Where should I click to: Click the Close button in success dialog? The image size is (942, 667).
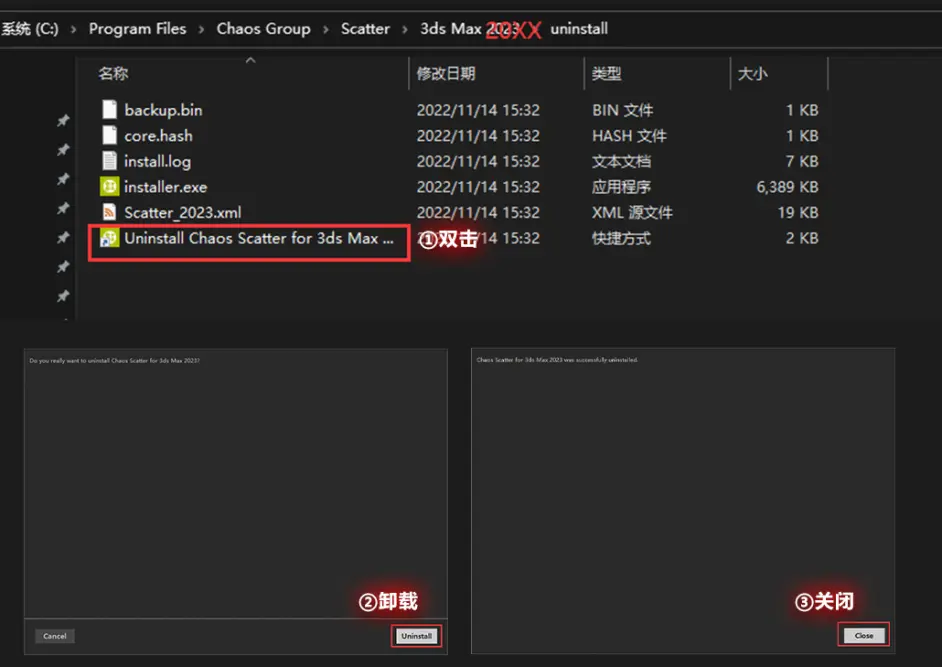pyautogui.click(x=864, y=635)
